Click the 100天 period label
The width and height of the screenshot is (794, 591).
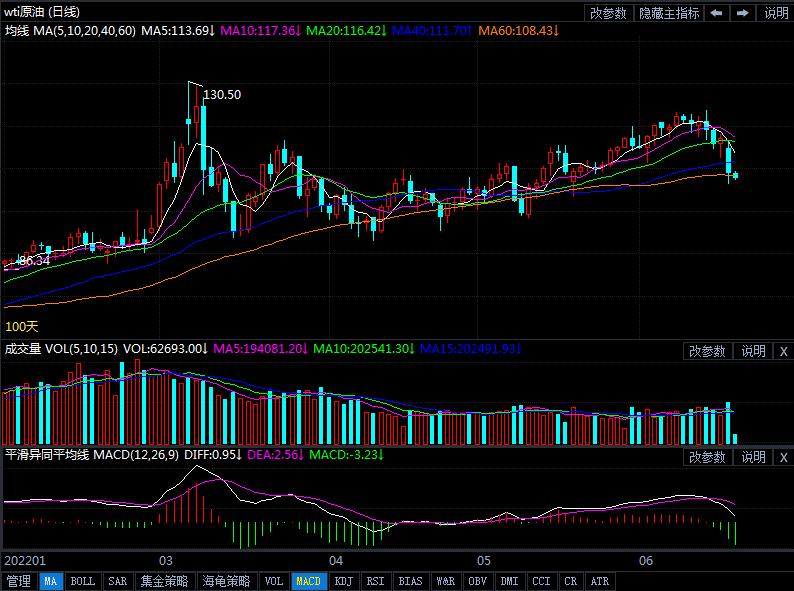tap(22, 327)
